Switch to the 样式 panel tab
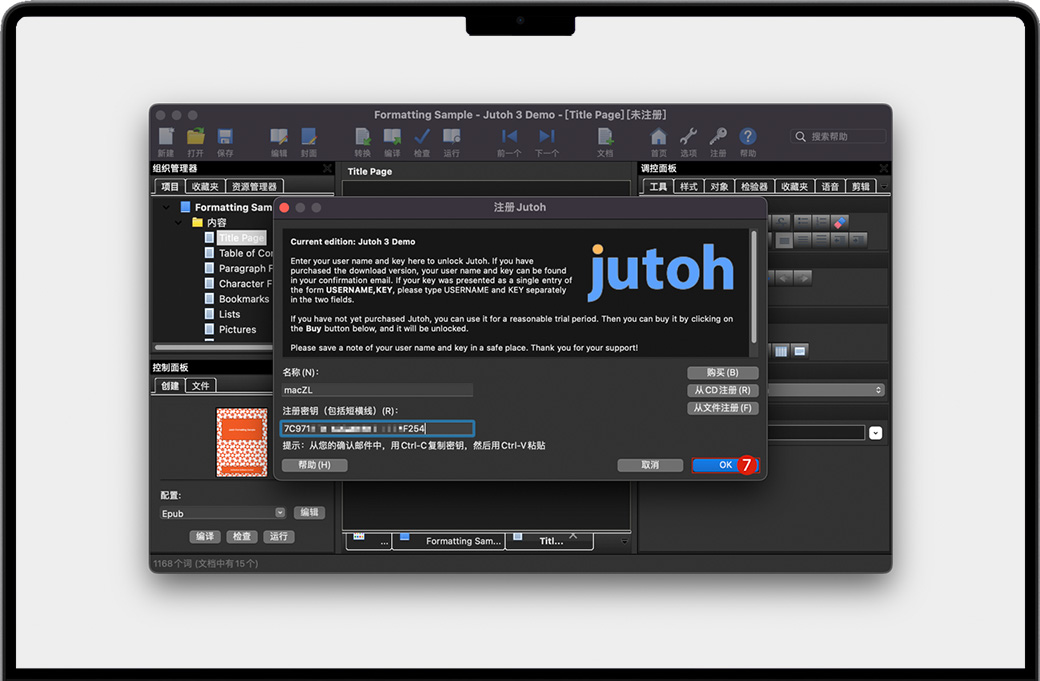1040x681 pixels. point(687,186)
